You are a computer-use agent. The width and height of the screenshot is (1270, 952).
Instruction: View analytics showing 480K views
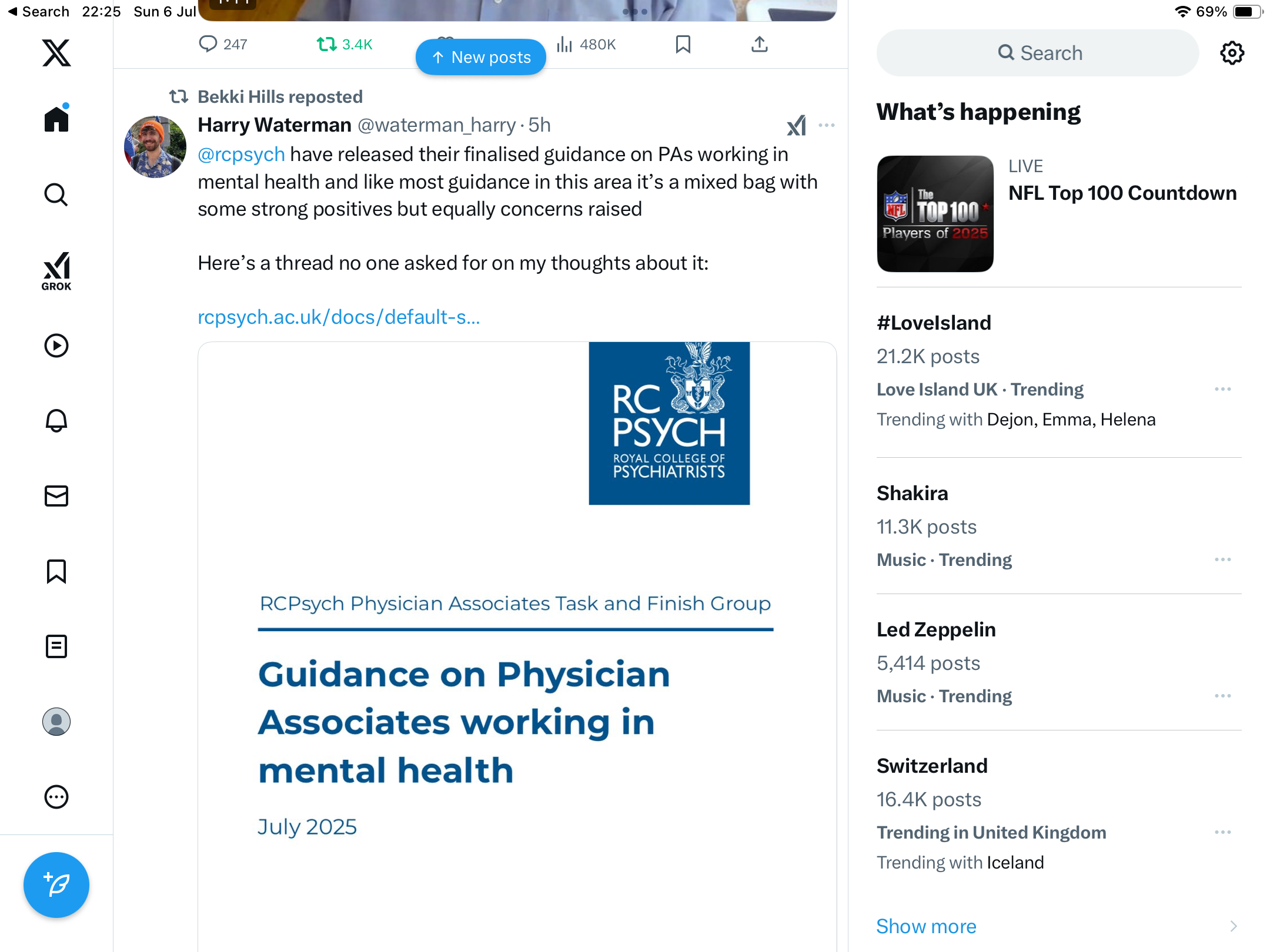click(x=586, y=44)
